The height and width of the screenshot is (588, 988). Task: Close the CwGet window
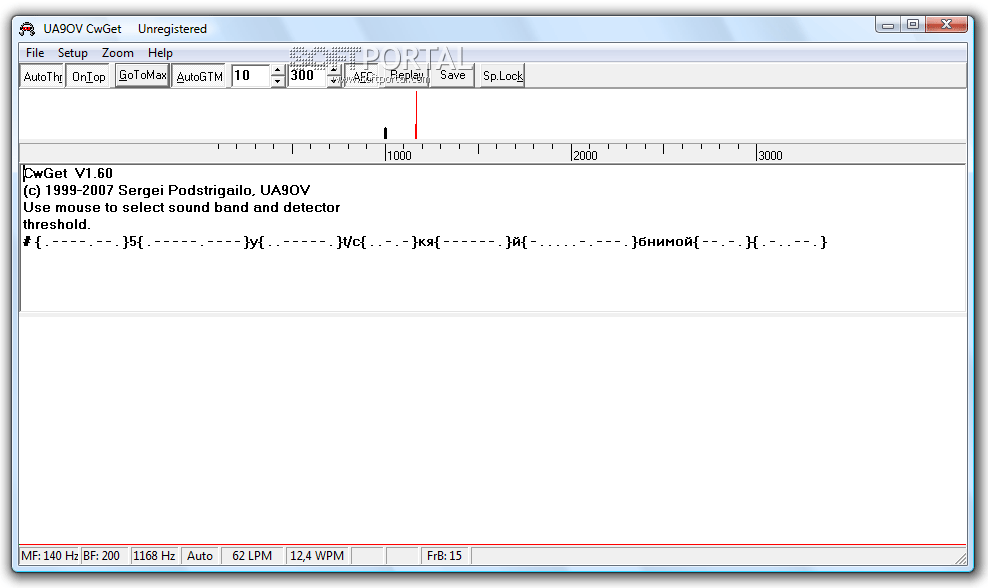946,25
